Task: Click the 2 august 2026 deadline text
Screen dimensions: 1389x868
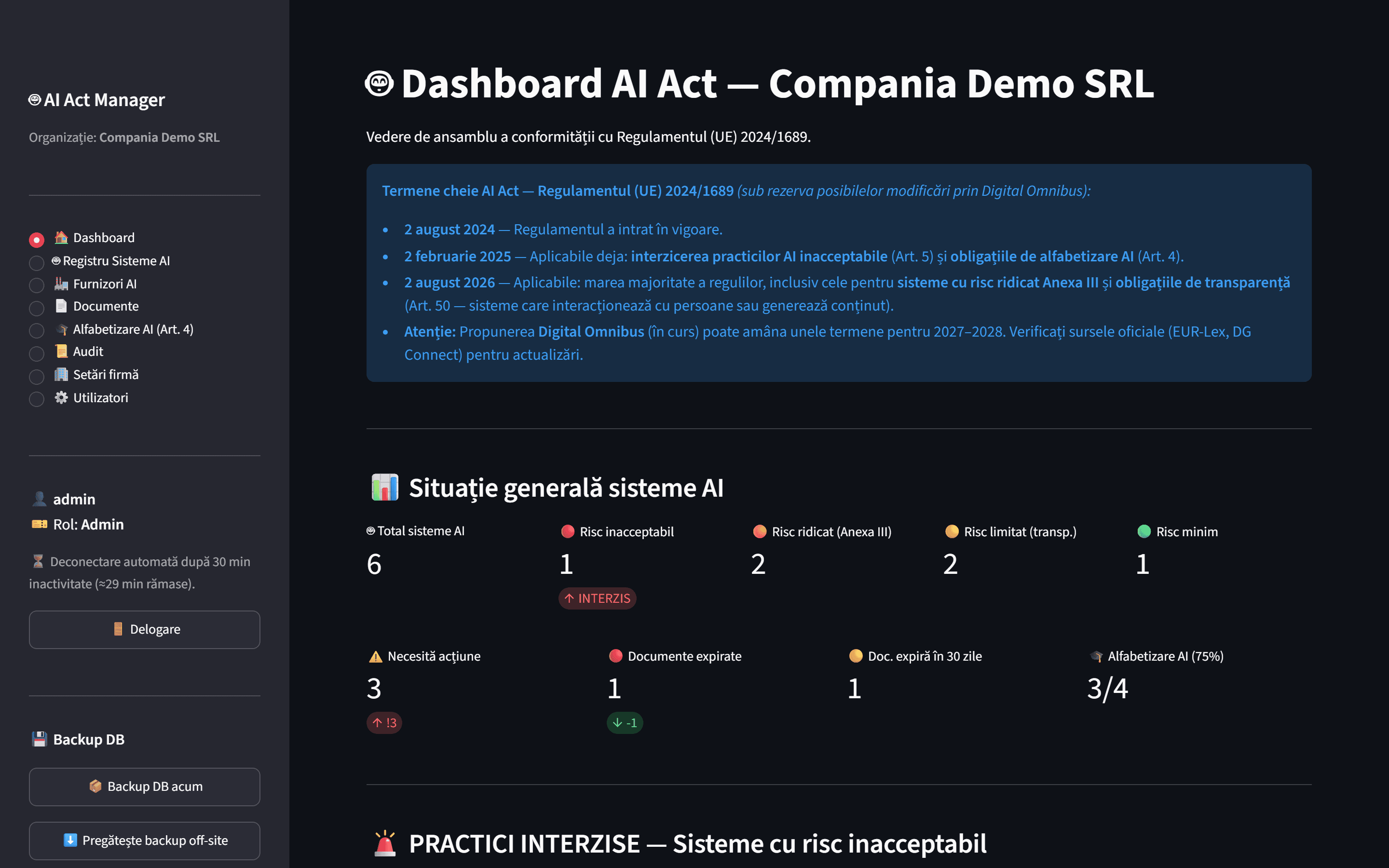Action: [449, 283]
